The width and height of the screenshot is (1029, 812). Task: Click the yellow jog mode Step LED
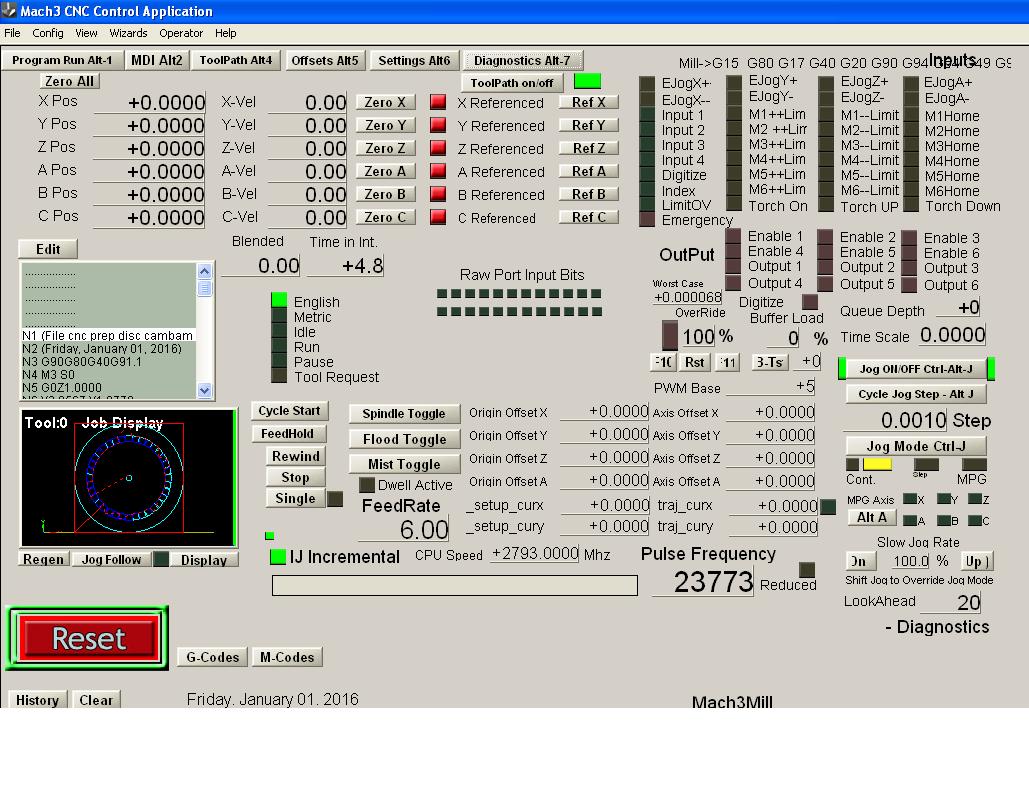877,464
